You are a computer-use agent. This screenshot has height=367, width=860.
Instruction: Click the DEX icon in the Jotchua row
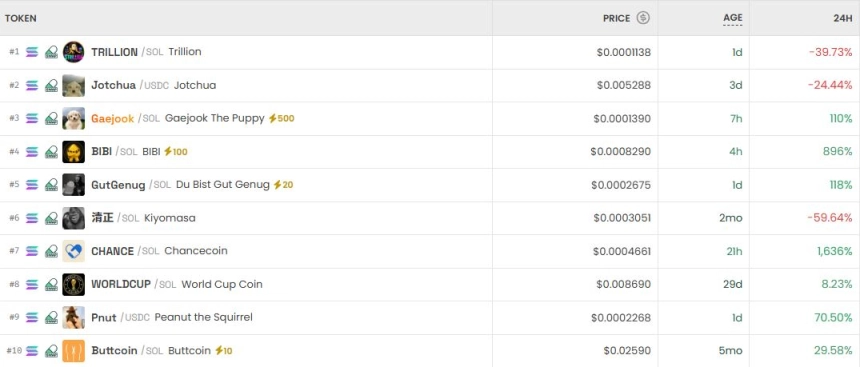tap(52, 86)
